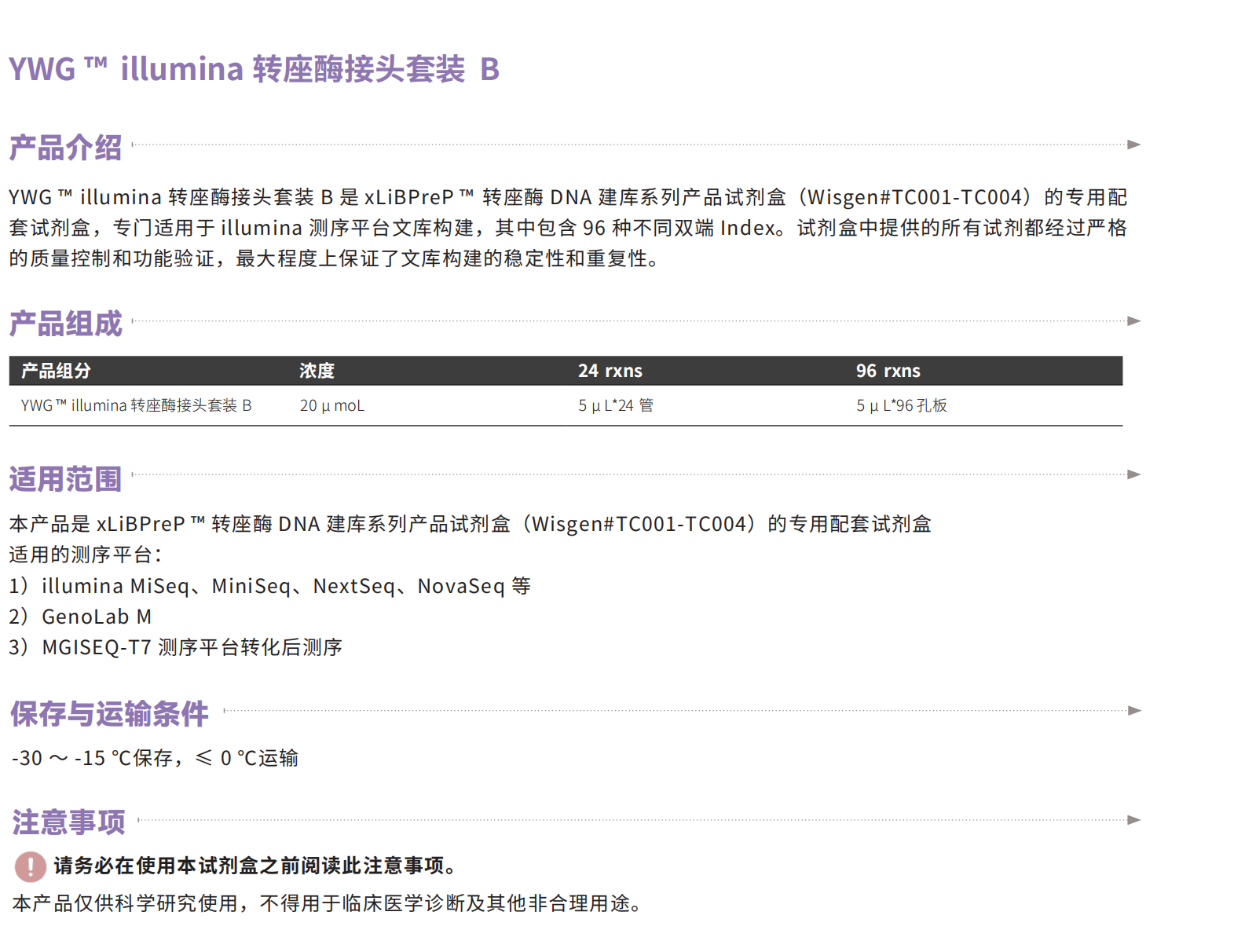This screenshot has height=952, width=1234.
Task: Select the '保存与运输条件' section heading
Action: click(x=109, y=714)
